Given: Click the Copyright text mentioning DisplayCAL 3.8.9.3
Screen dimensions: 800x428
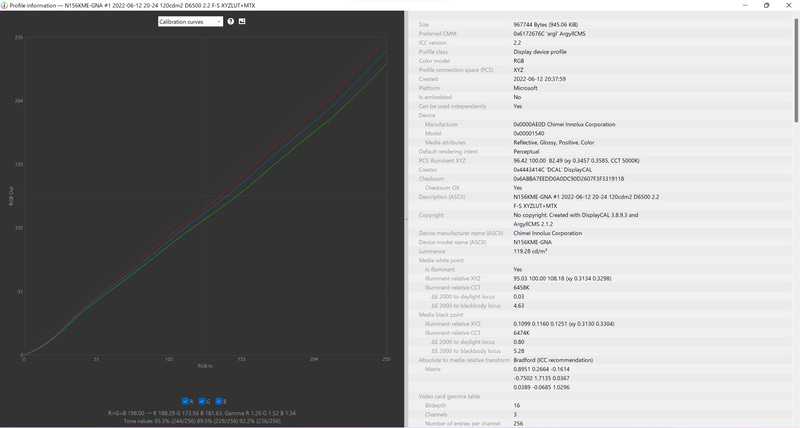Looking at the screenshot, I should coord(576,215).
